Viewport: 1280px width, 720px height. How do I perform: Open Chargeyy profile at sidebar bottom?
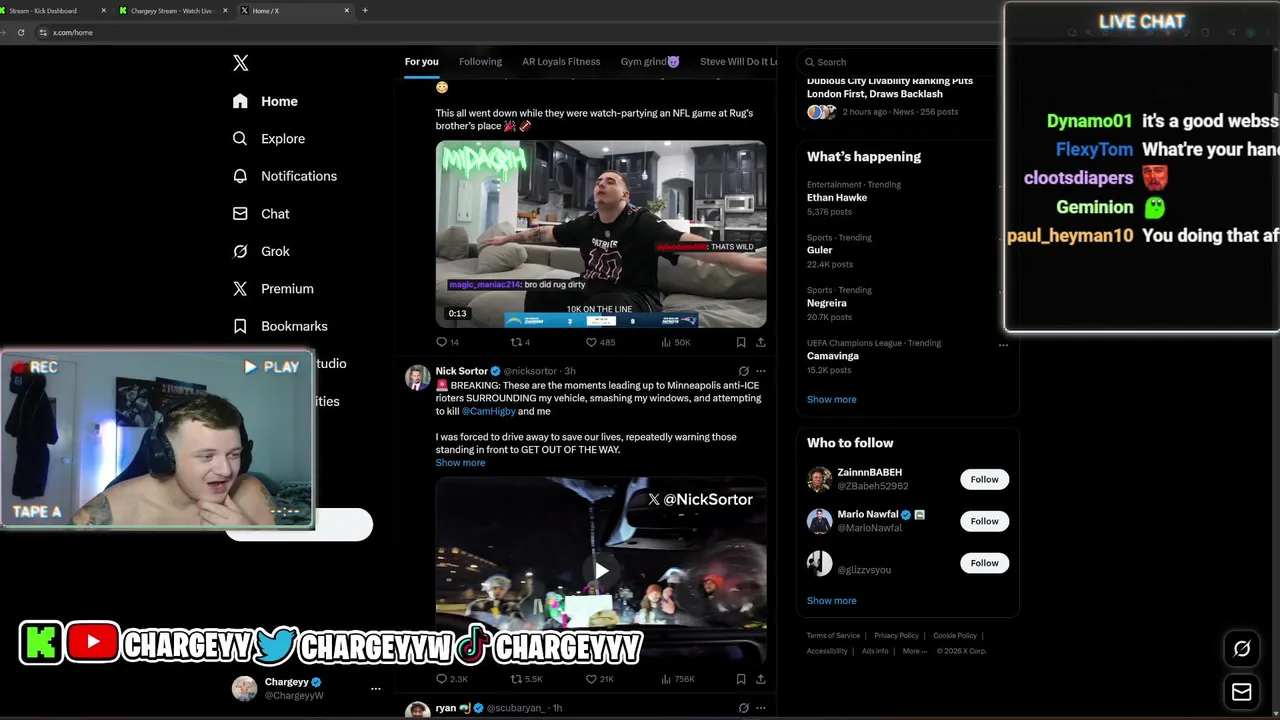[295, 689]
